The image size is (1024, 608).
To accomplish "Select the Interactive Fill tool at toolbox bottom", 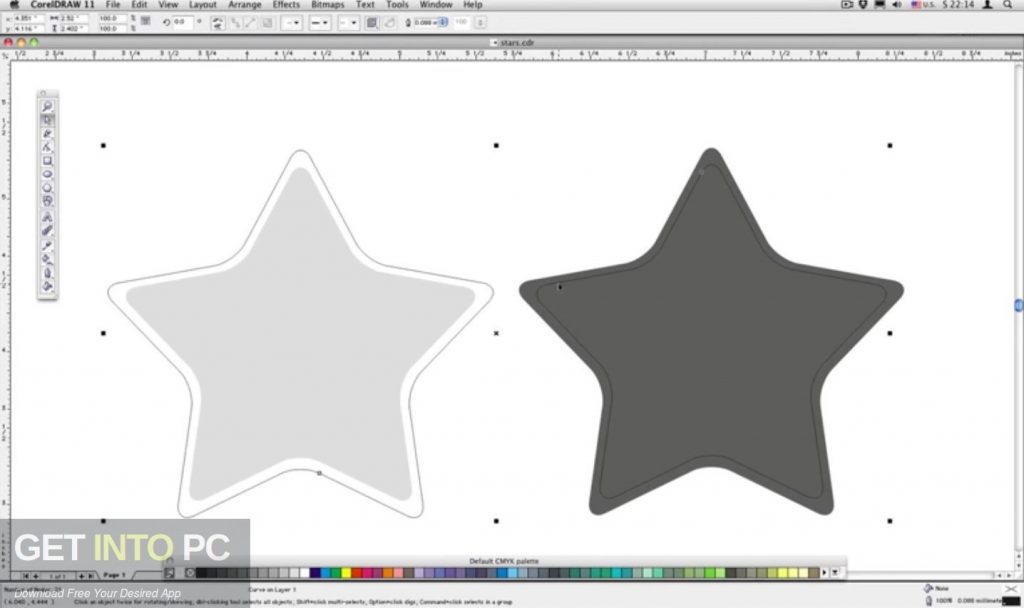I will pos(47,287).
